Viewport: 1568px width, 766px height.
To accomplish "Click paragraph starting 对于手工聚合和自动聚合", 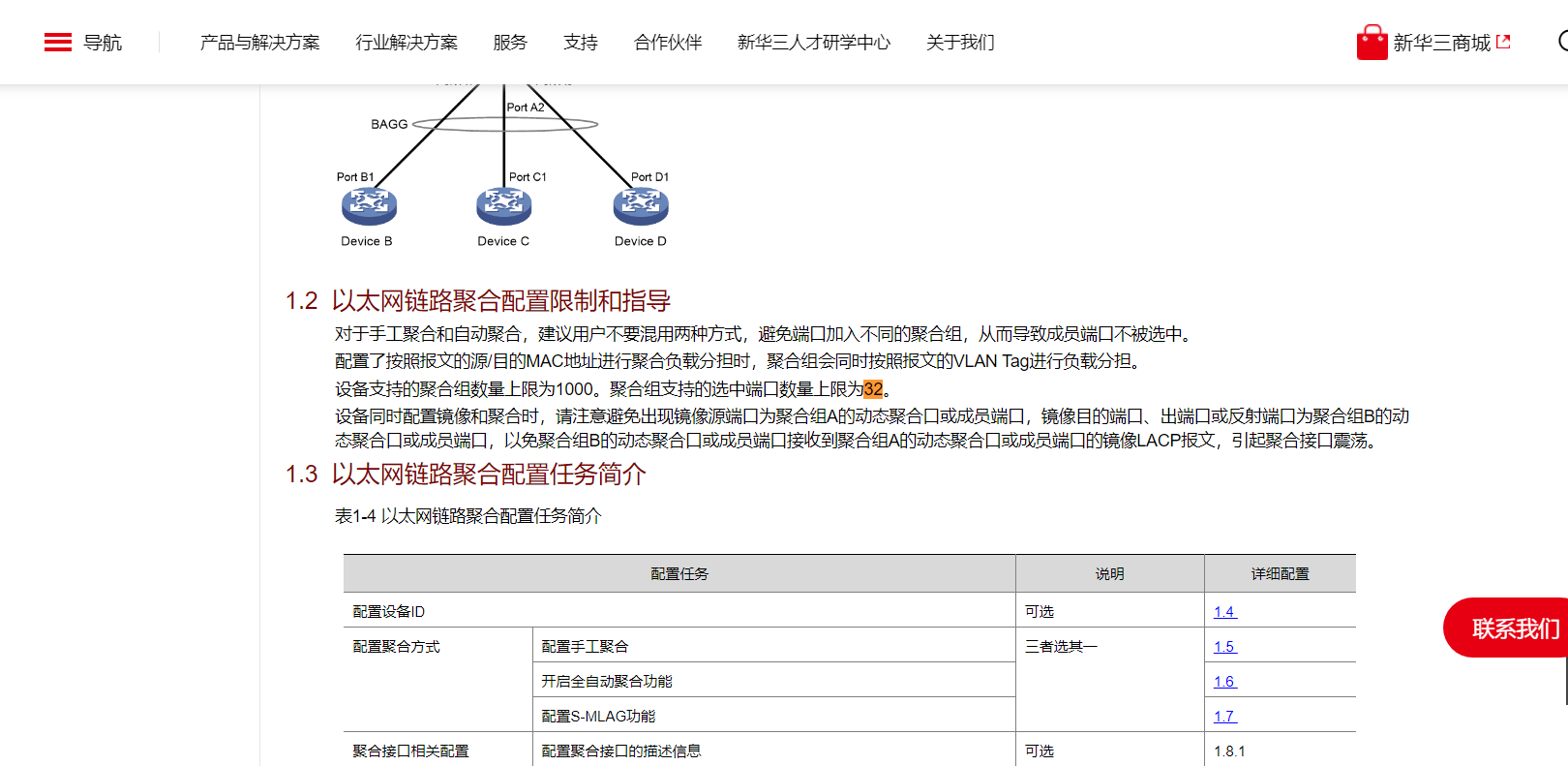I will (x=765, y=334).
